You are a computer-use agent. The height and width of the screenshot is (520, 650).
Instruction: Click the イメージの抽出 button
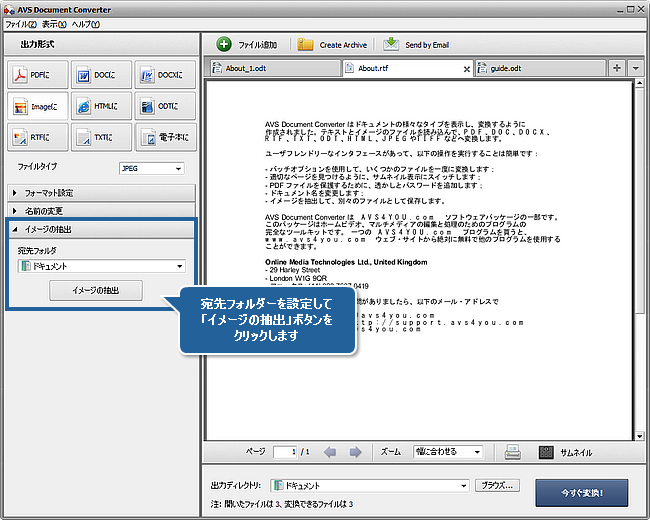point(96,291)
